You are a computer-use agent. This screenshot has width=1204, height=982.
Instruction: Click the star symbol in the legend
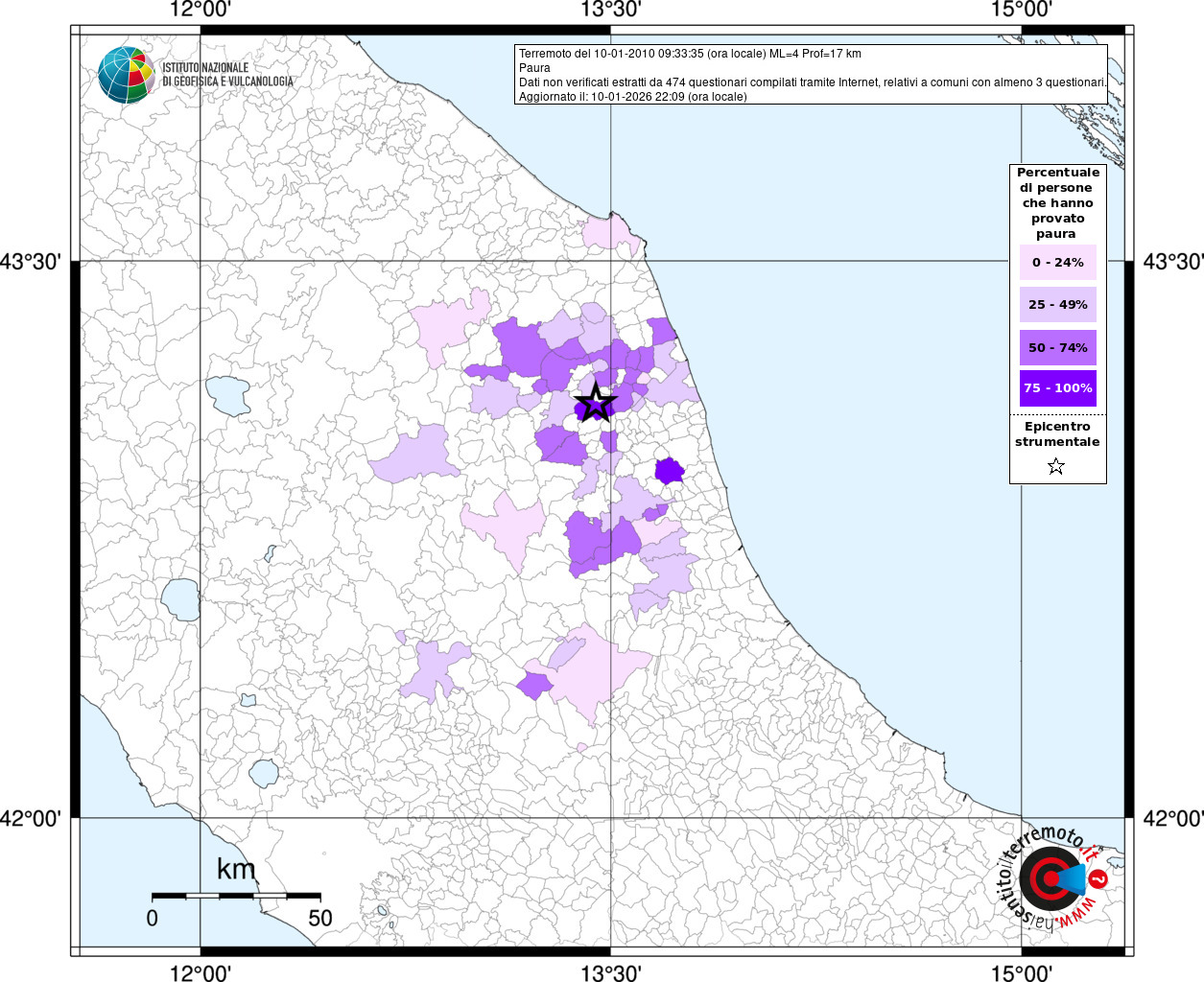point(1056,467)
